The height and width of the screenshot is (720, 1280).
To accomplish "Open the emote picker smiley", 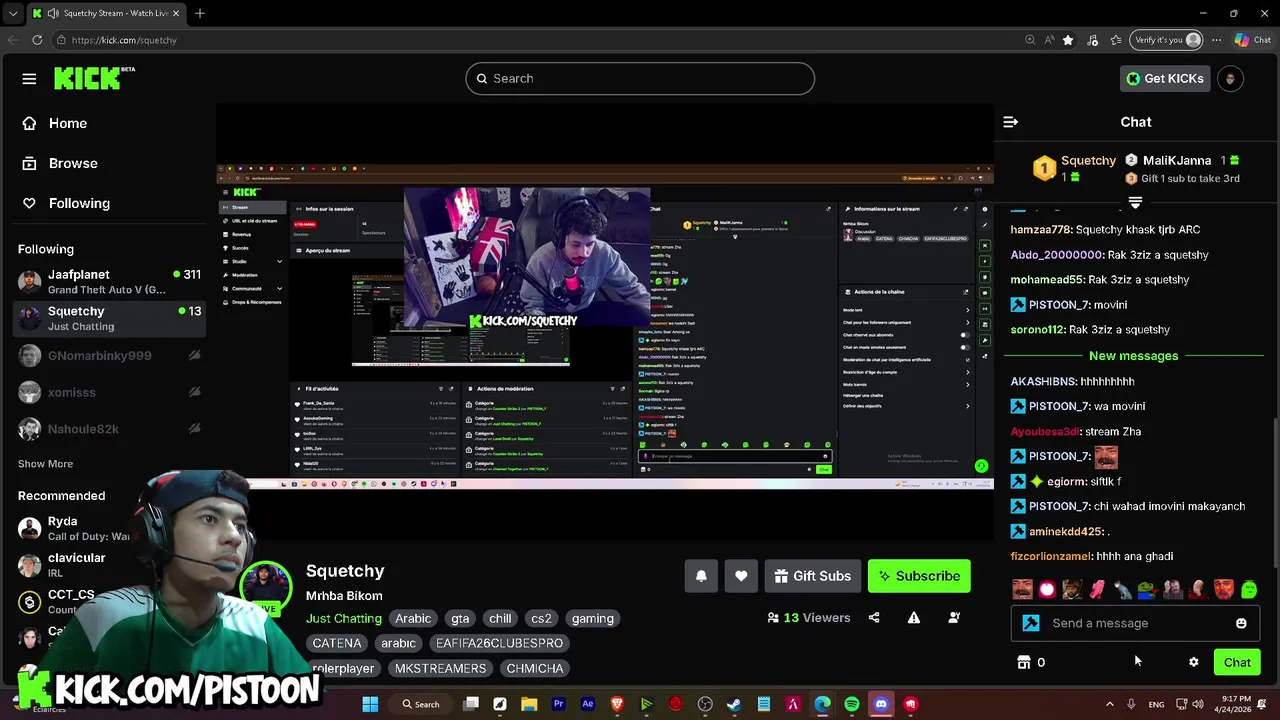I will tap(1241, 623).
